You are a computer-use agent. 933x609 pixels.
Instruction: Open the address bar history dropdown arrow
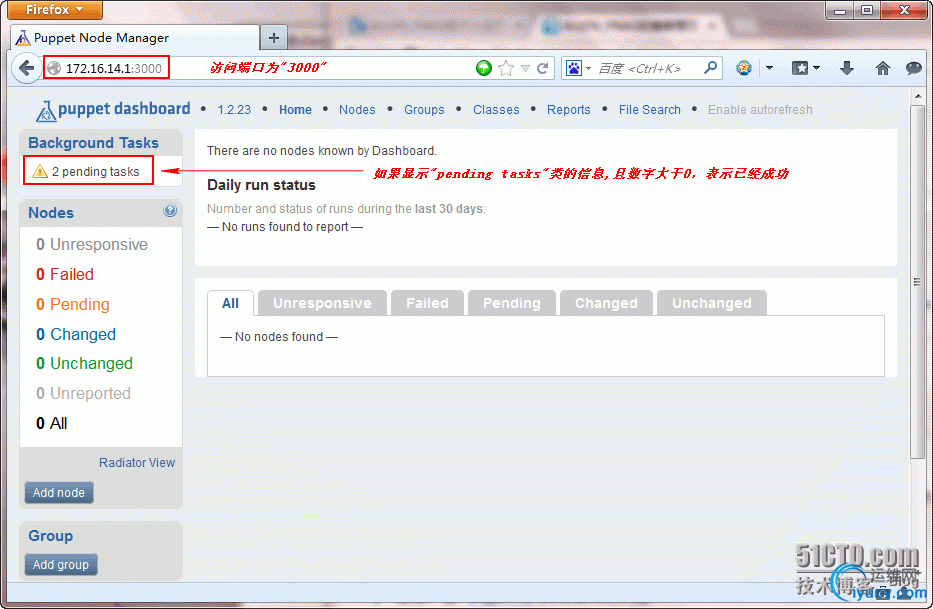(x=525, y=68)
